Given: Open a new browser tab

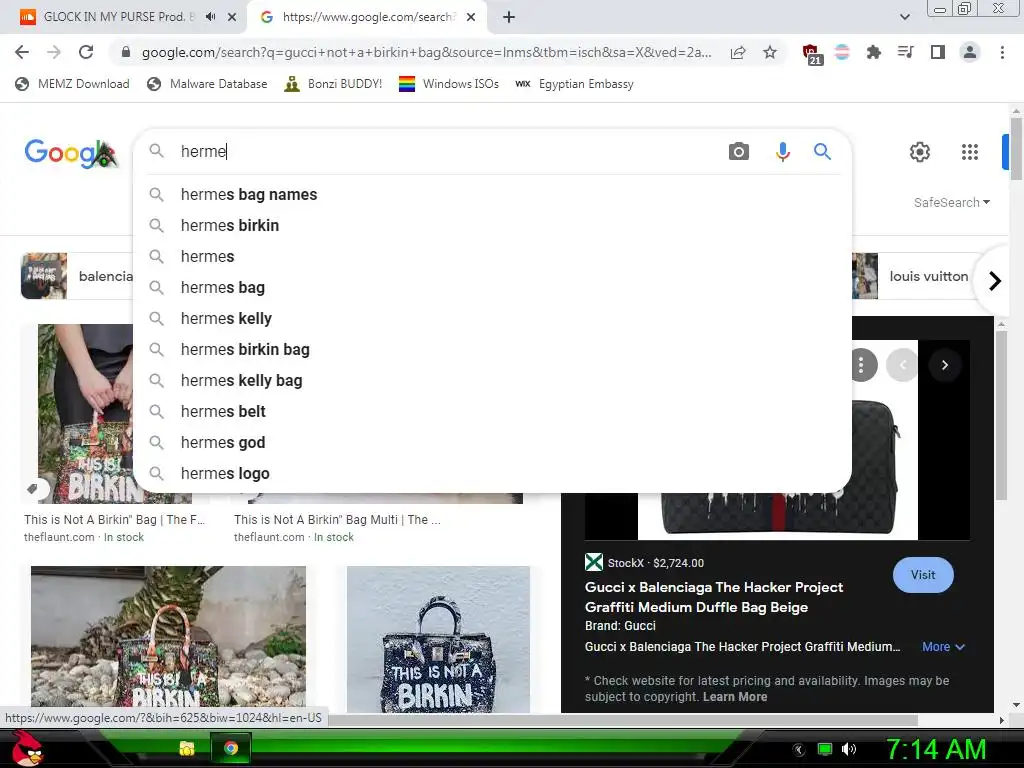Looking at the screenshot, I should point(509,17).
